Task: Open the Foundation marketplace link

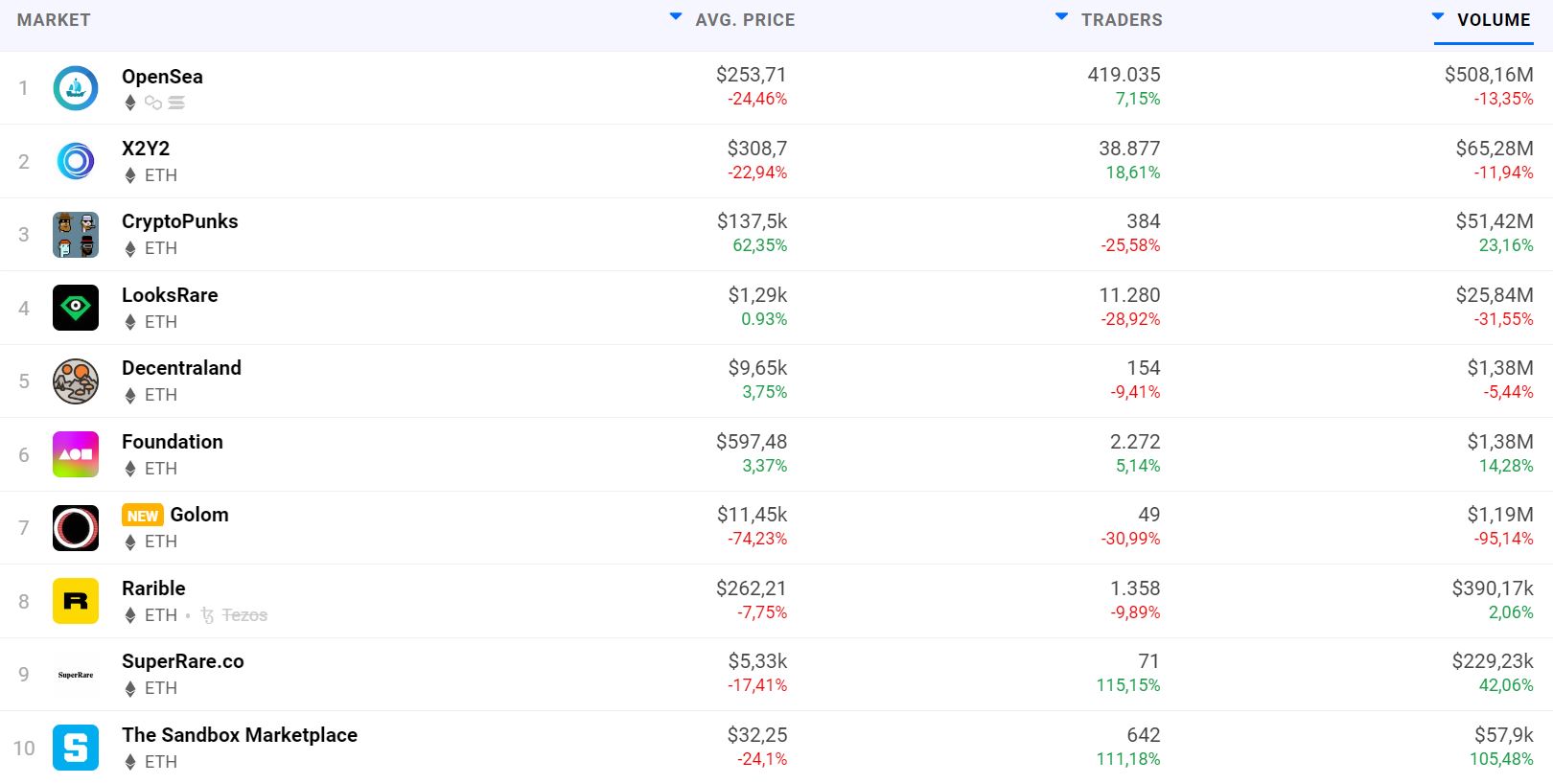Action: [x=173, y=442]
